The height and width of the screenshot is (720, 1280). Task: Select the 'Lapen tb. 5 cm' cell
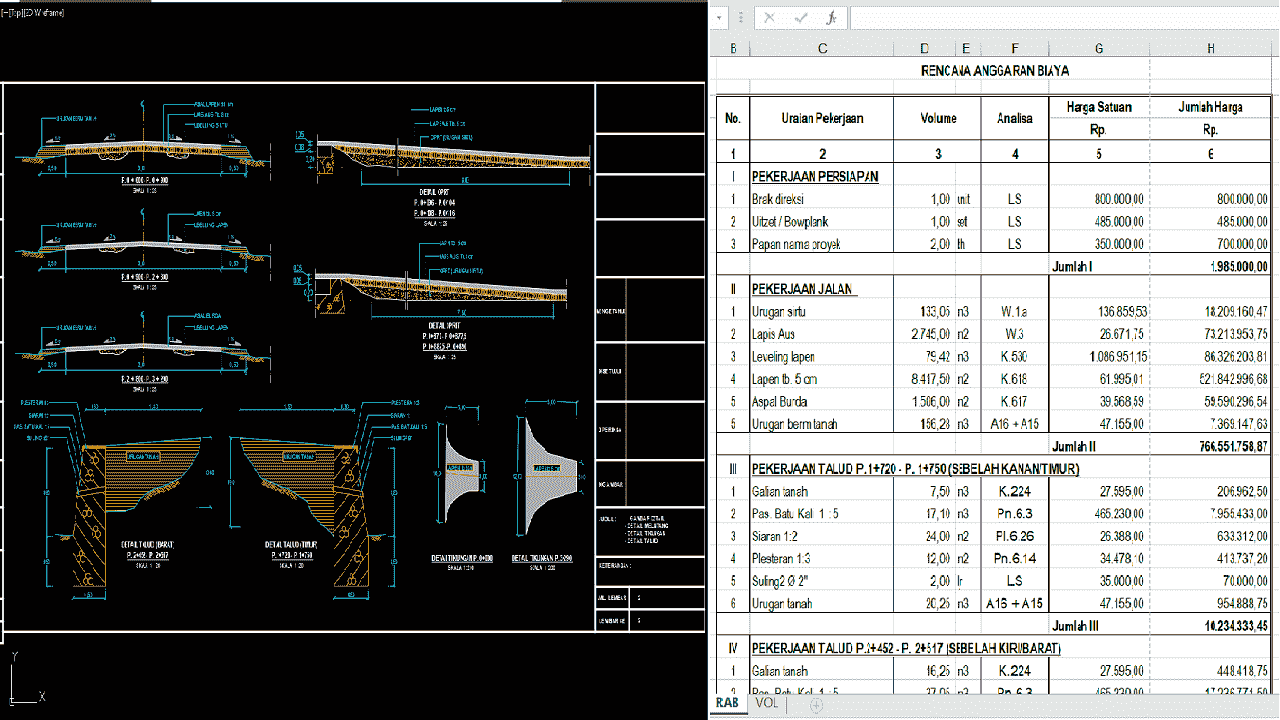coord(822,379)
